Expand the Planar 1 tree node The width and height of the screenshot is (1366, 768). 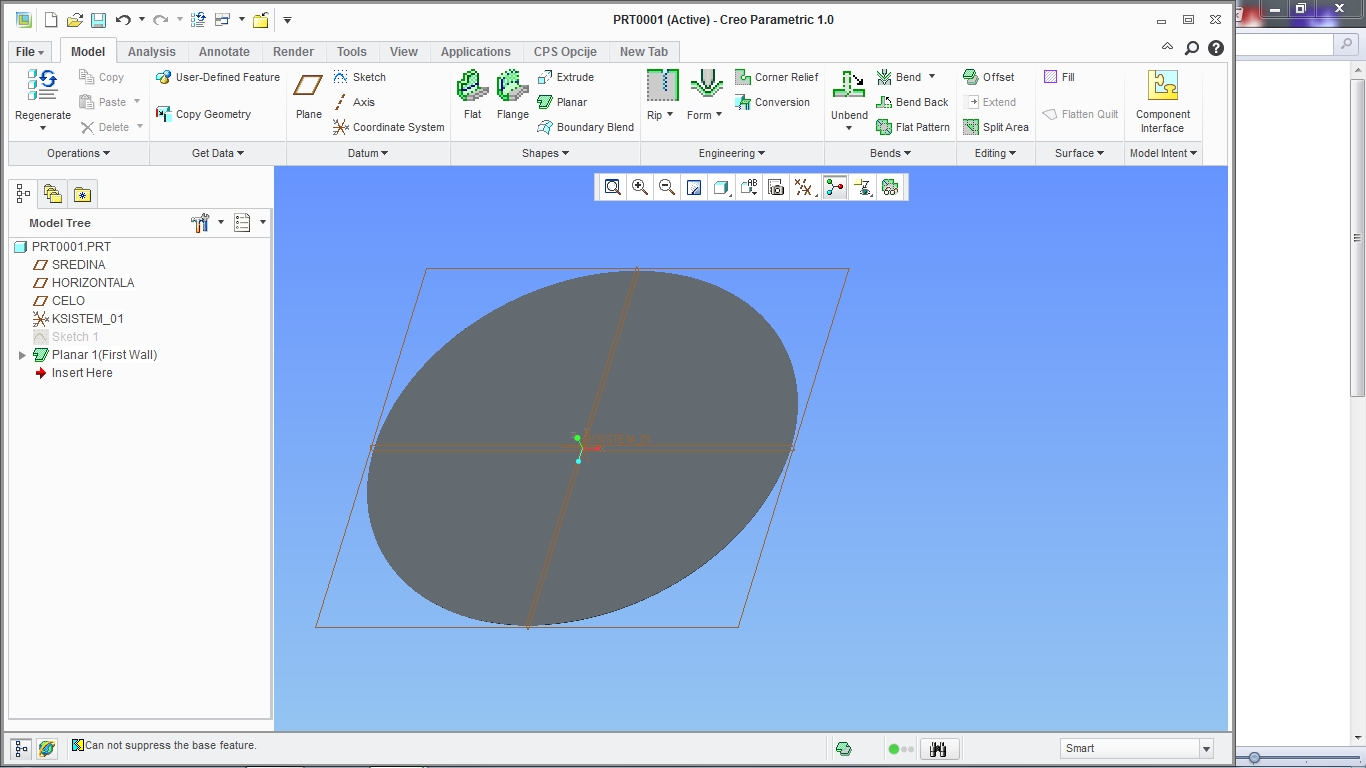click(x=22, y=355)
